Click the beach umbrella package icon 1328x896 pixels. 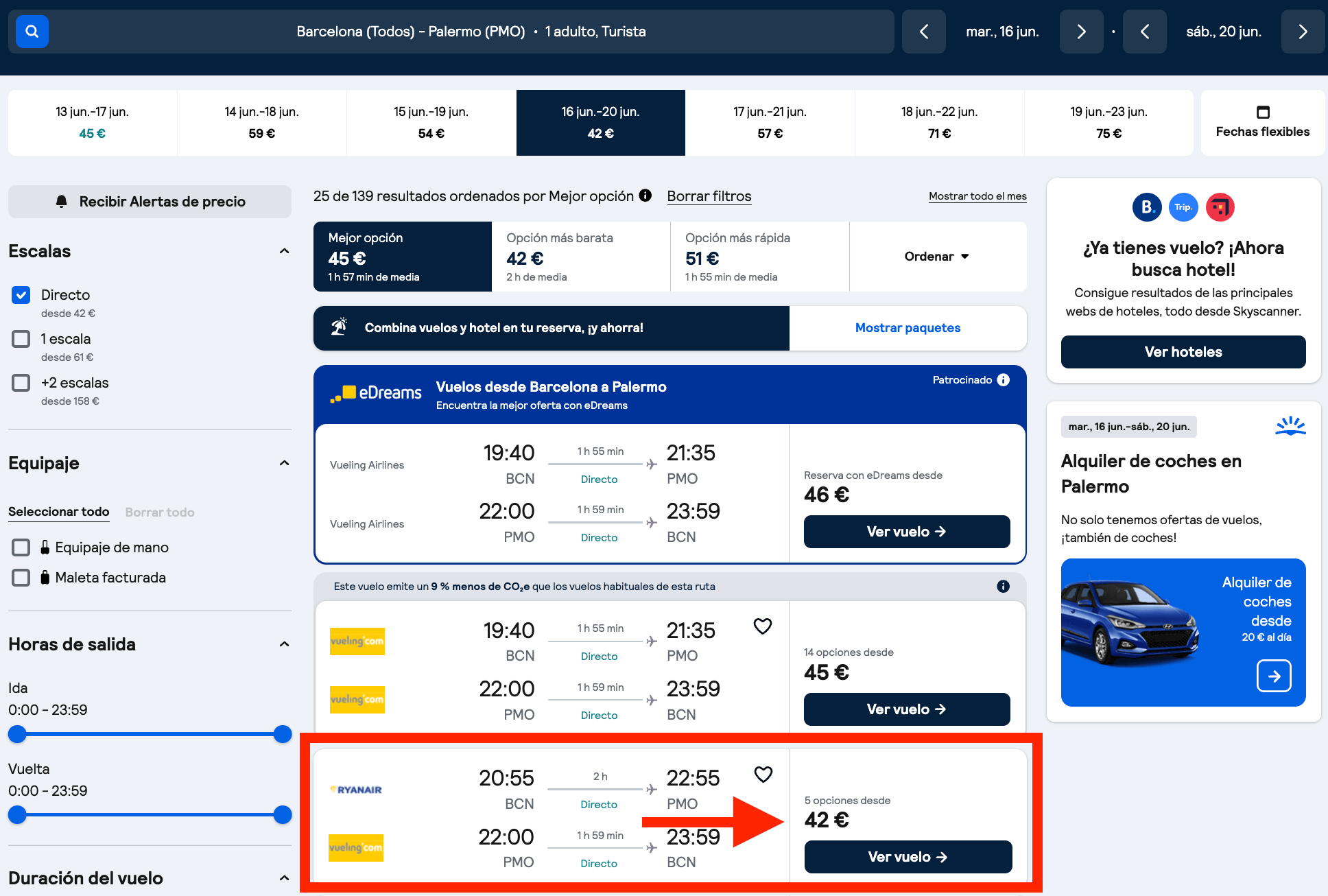point(339,327)
